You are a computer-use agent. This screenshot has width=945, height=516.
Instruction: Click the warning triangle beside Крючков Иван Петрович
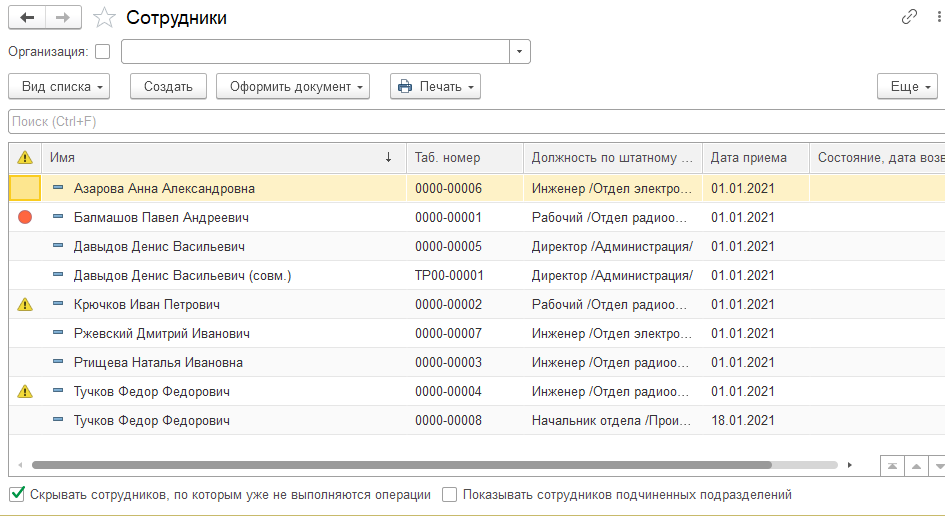point(25,304)
